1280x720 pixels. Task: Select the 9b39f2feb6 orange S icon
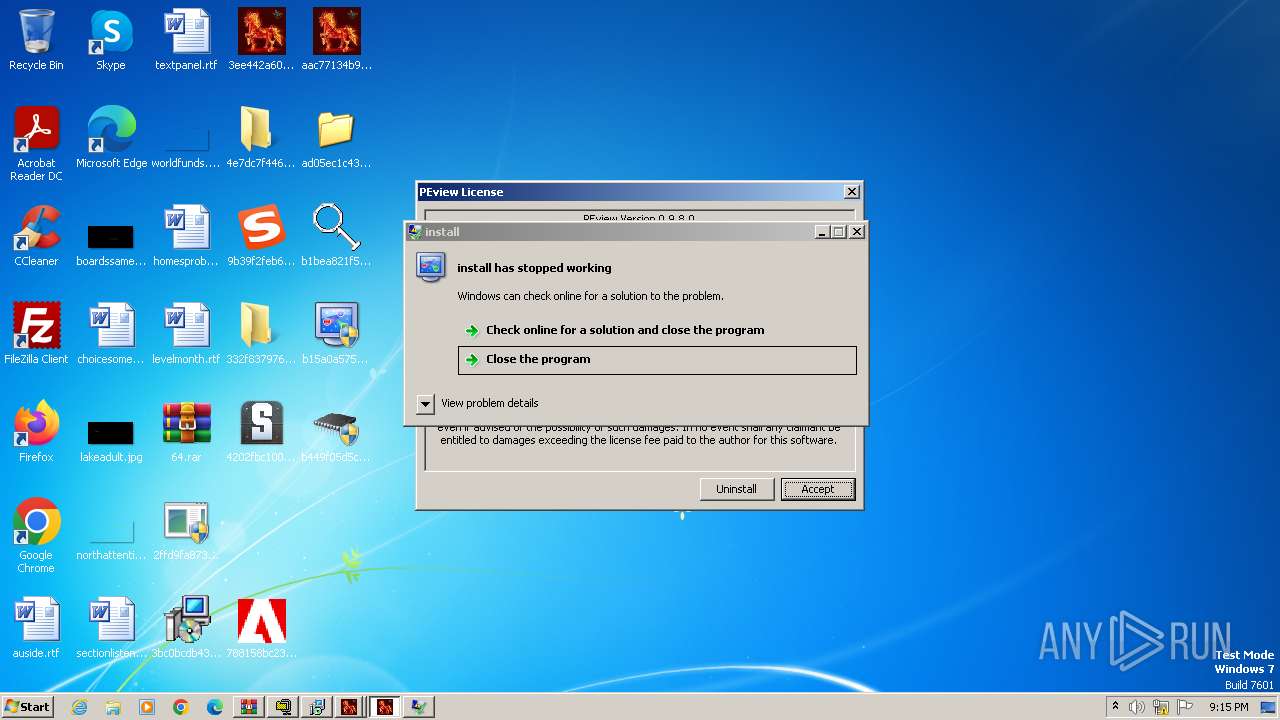261,236
